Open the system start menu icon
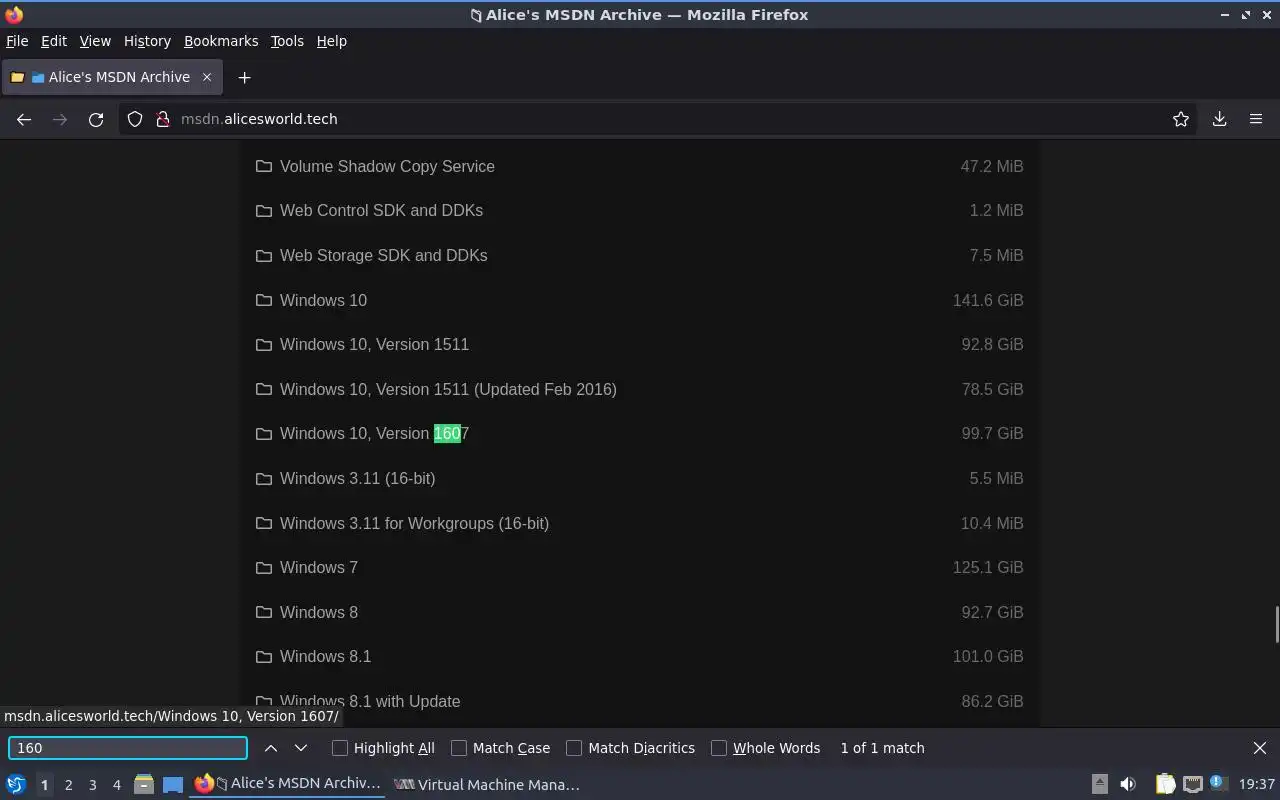1280x800 pixels. 16,785
